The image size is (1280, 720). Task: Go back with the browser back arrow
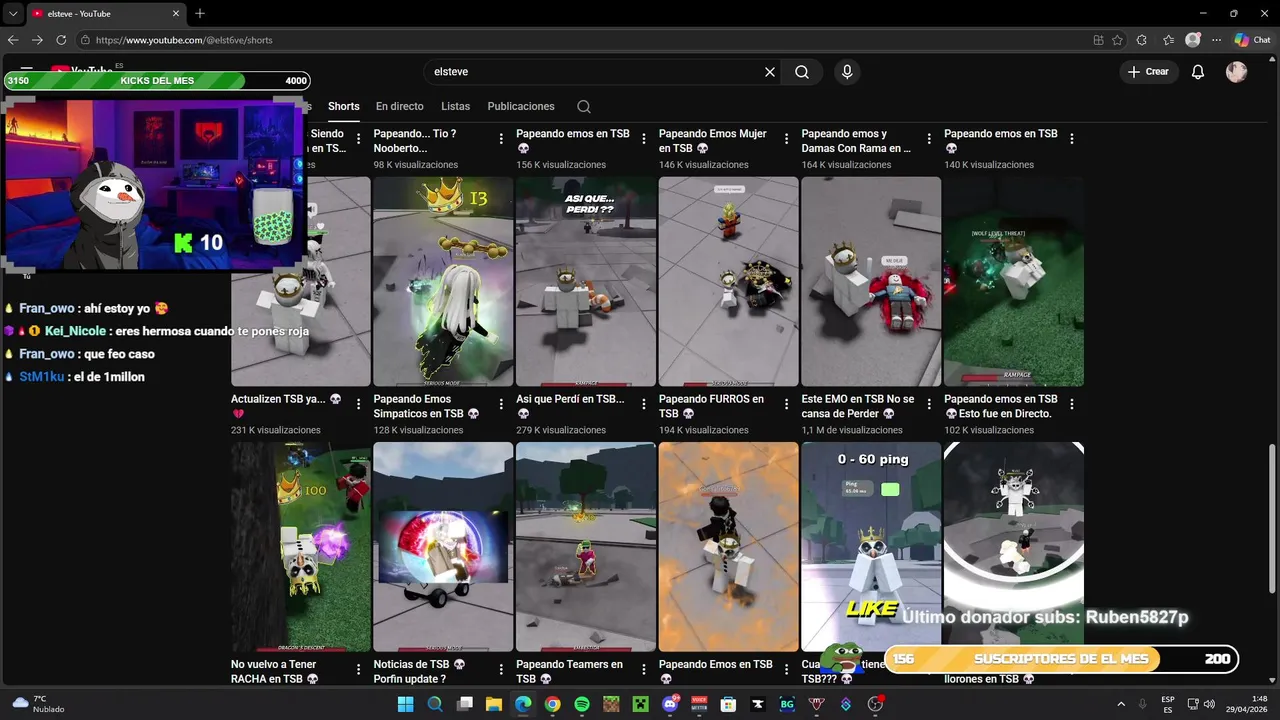[x=13, y=40]
